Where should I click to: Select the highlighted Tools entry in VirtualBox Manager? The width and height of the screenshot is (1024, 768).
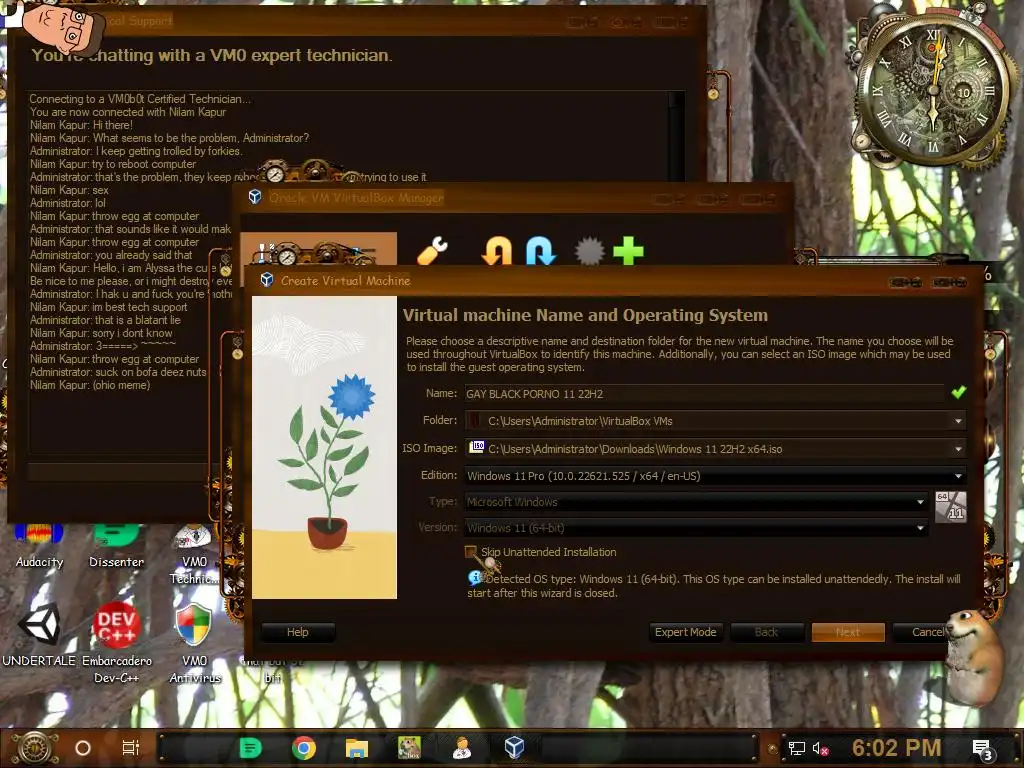(x=319, y=250)
